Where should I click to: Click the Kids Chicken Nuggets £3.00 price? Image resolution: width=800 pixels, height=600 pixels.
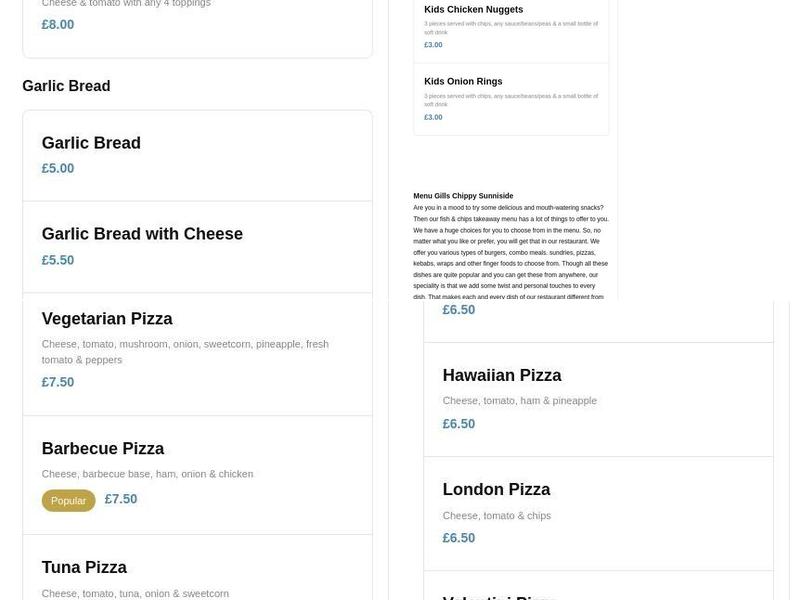click(433, 45)
